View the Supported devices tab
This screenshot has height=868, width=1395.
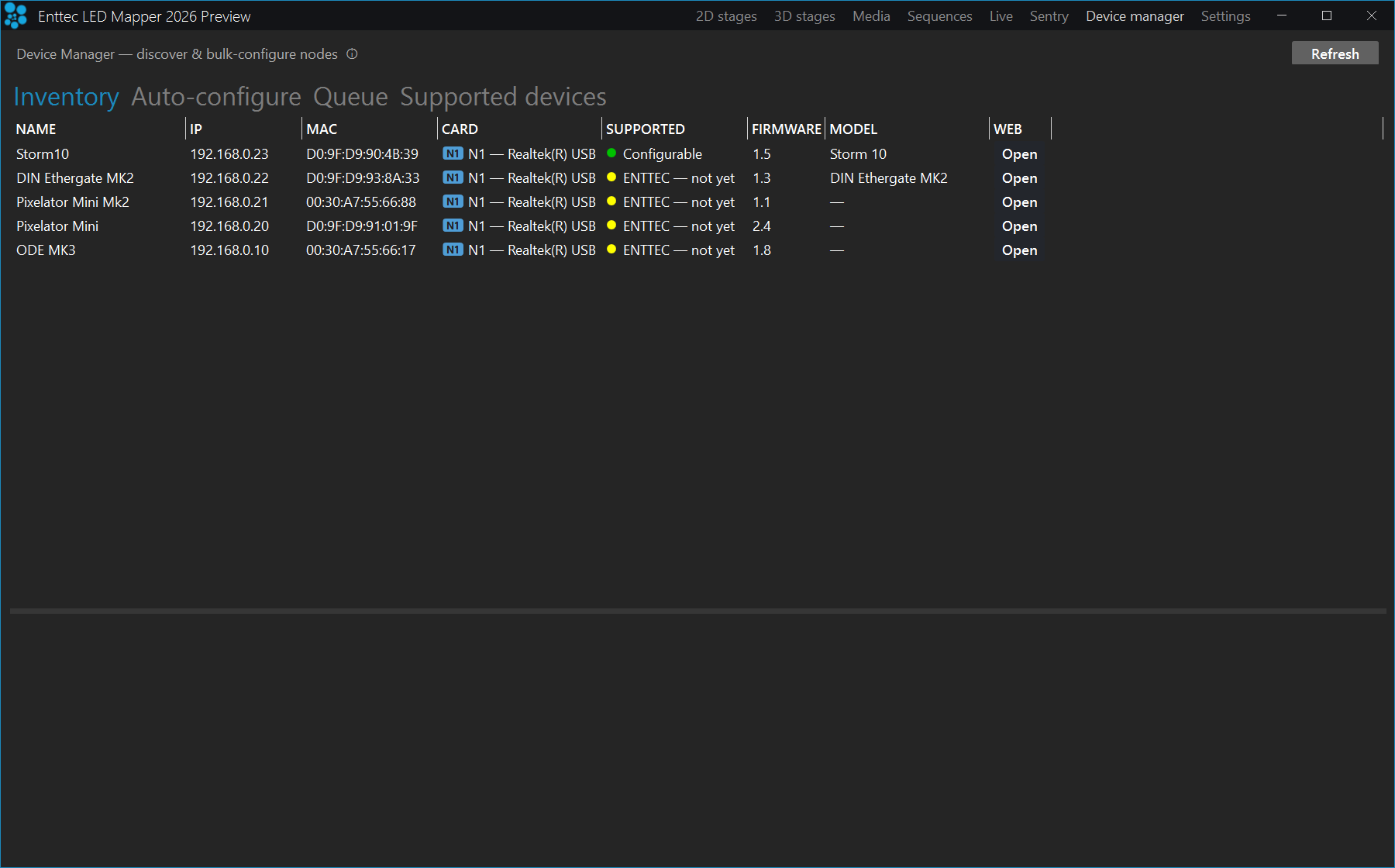click(x=503, y=97)
